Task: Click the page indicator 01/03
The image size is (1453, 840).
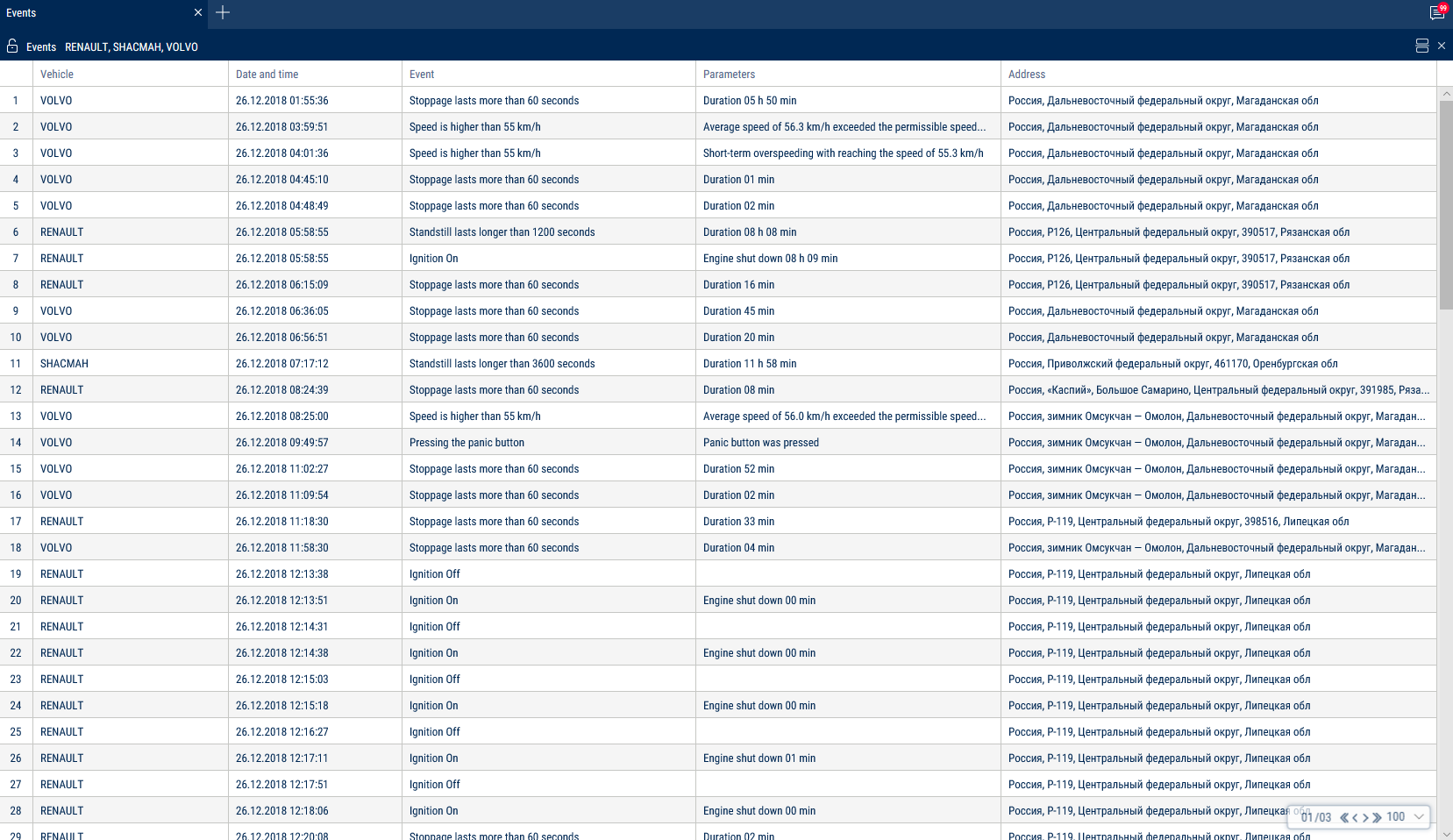Action: 1316,817
